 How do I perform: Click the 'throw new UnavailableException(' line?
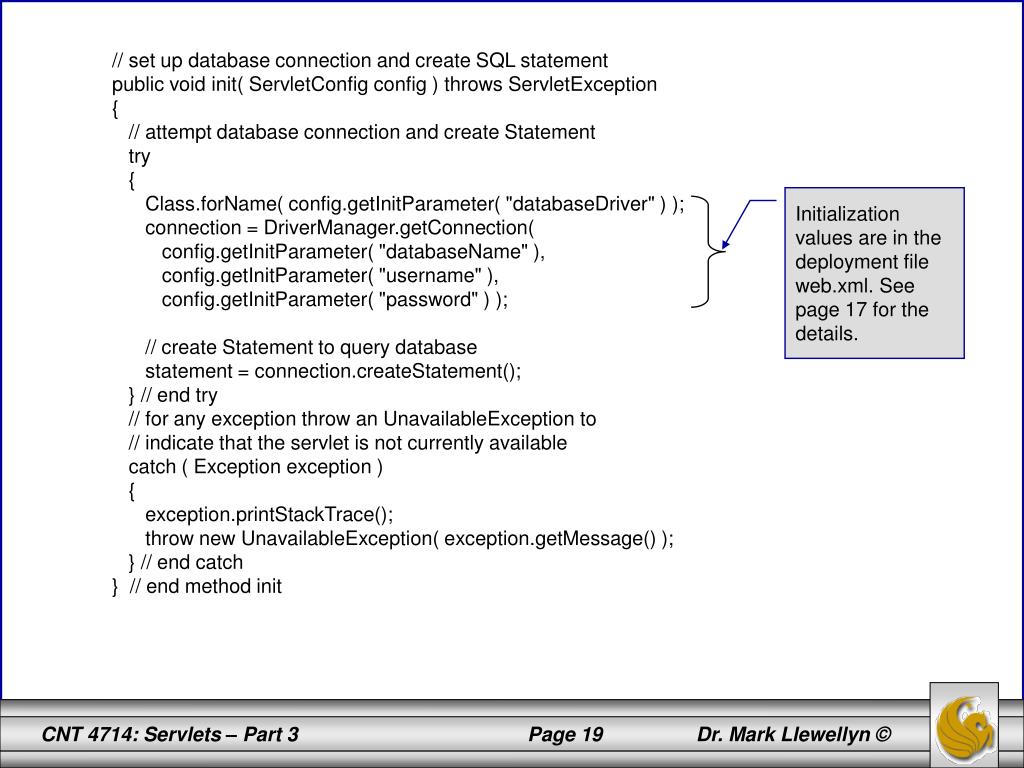click(x=409, y=539)
